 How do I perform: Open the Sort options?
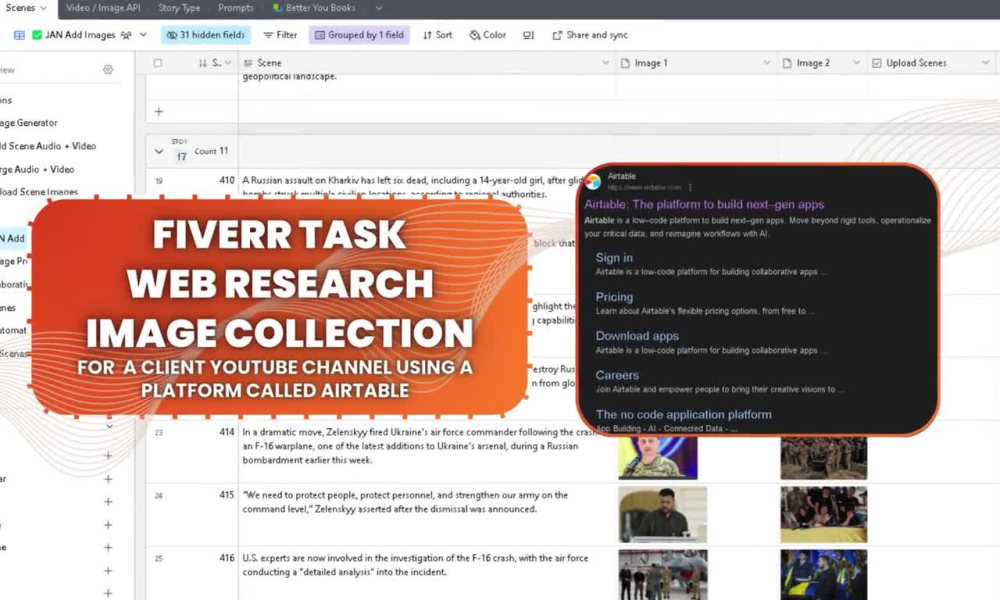(x=437, y=35)
